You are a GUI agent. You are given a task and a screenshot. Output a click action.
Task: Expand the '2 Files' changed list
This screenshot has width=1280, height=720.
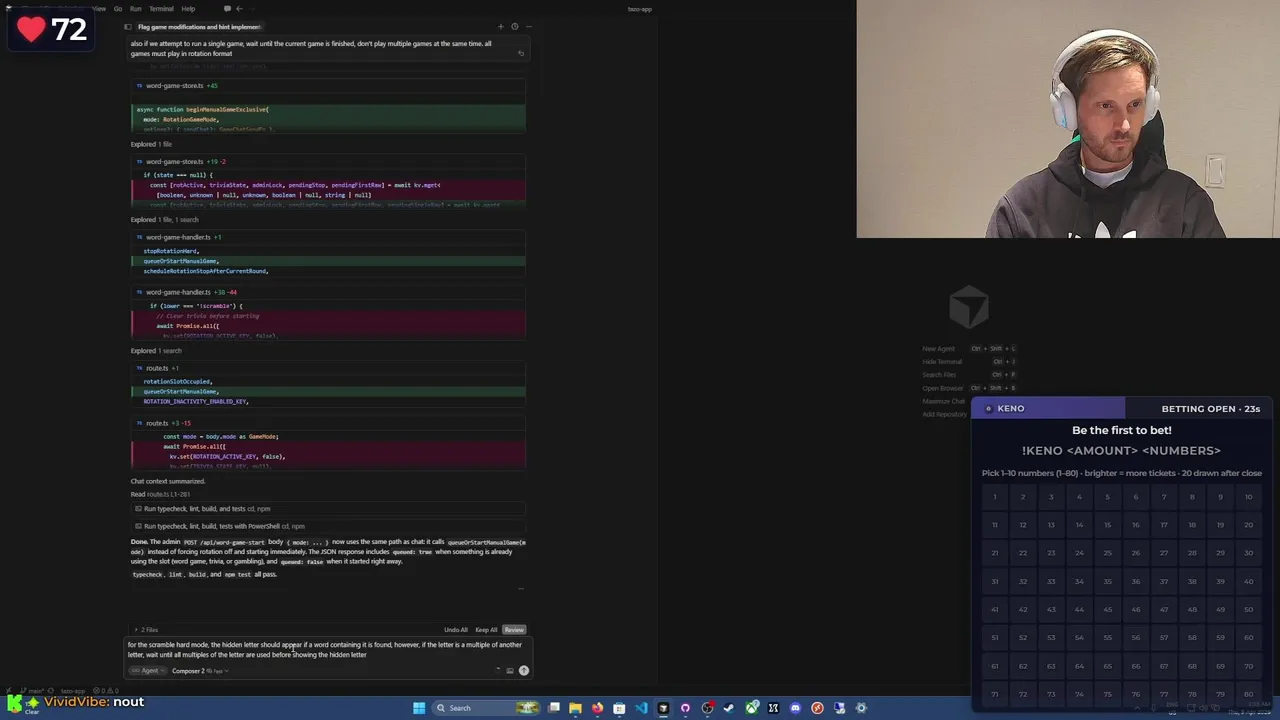point(146,630)
